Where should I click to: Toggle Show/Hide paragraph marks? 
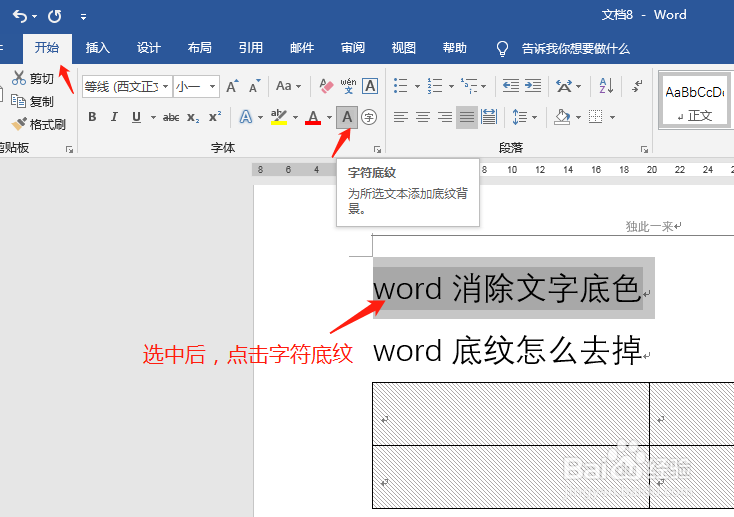tap(637, 86)
